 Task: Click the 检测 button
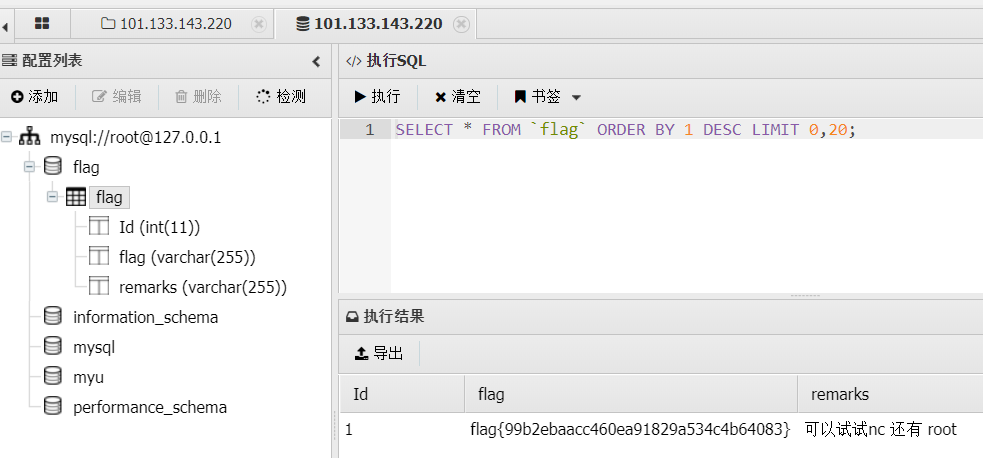click(281, 96)
